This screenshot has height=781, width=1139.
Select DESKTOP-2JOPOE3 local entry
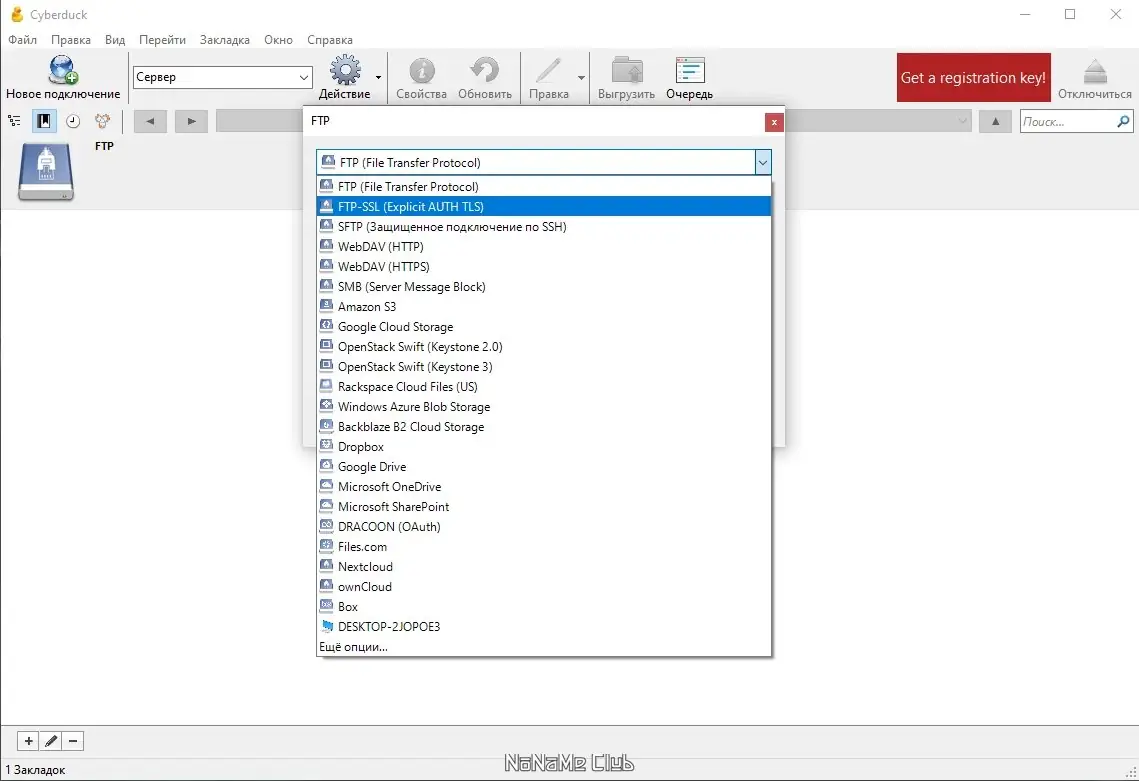click(544, 626)
